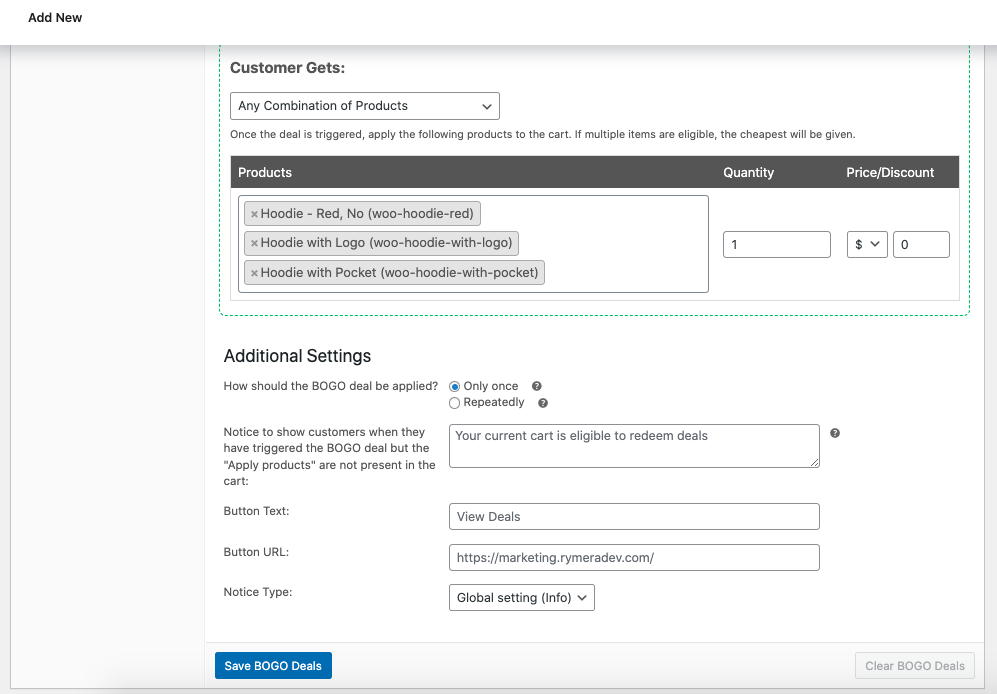Click the Add New title text
997x694 pixels.
click(x=55, y=18)
